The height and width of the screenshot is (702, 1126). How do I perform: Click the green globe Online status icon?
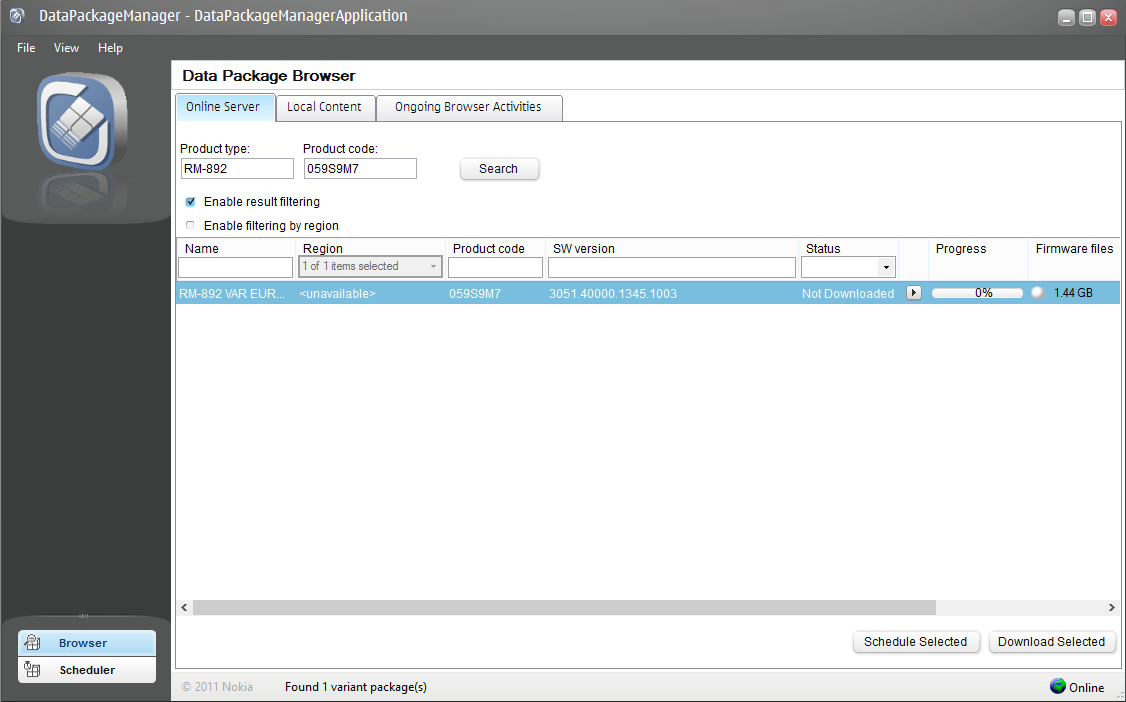pos(1058,686)
